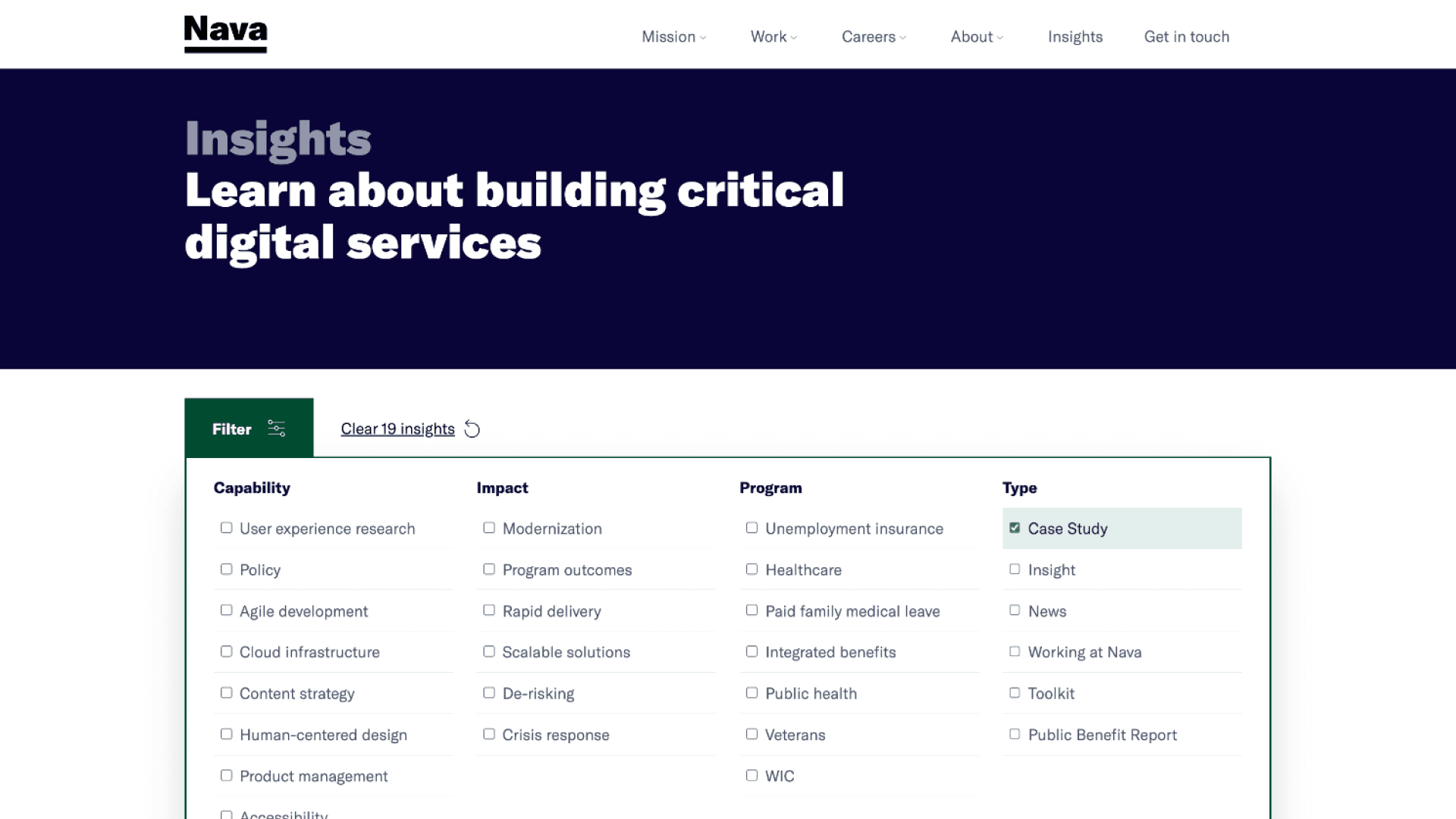Screen dimensions: 1456x819
Task: Uncheck the Case Study checkbox
Action: (1015, 528)
